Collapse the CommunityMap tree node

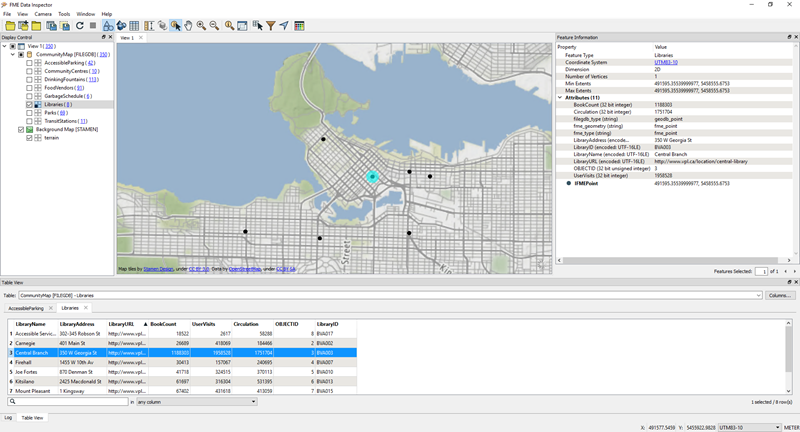pos(13,54)
